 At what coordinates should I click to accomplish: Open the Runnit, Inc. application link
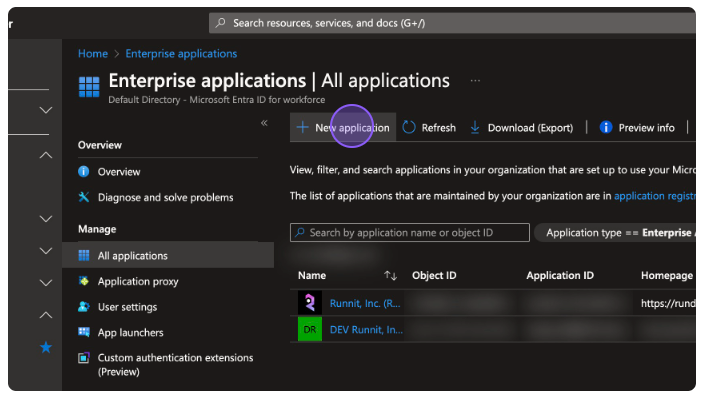[x=365, y=304]
